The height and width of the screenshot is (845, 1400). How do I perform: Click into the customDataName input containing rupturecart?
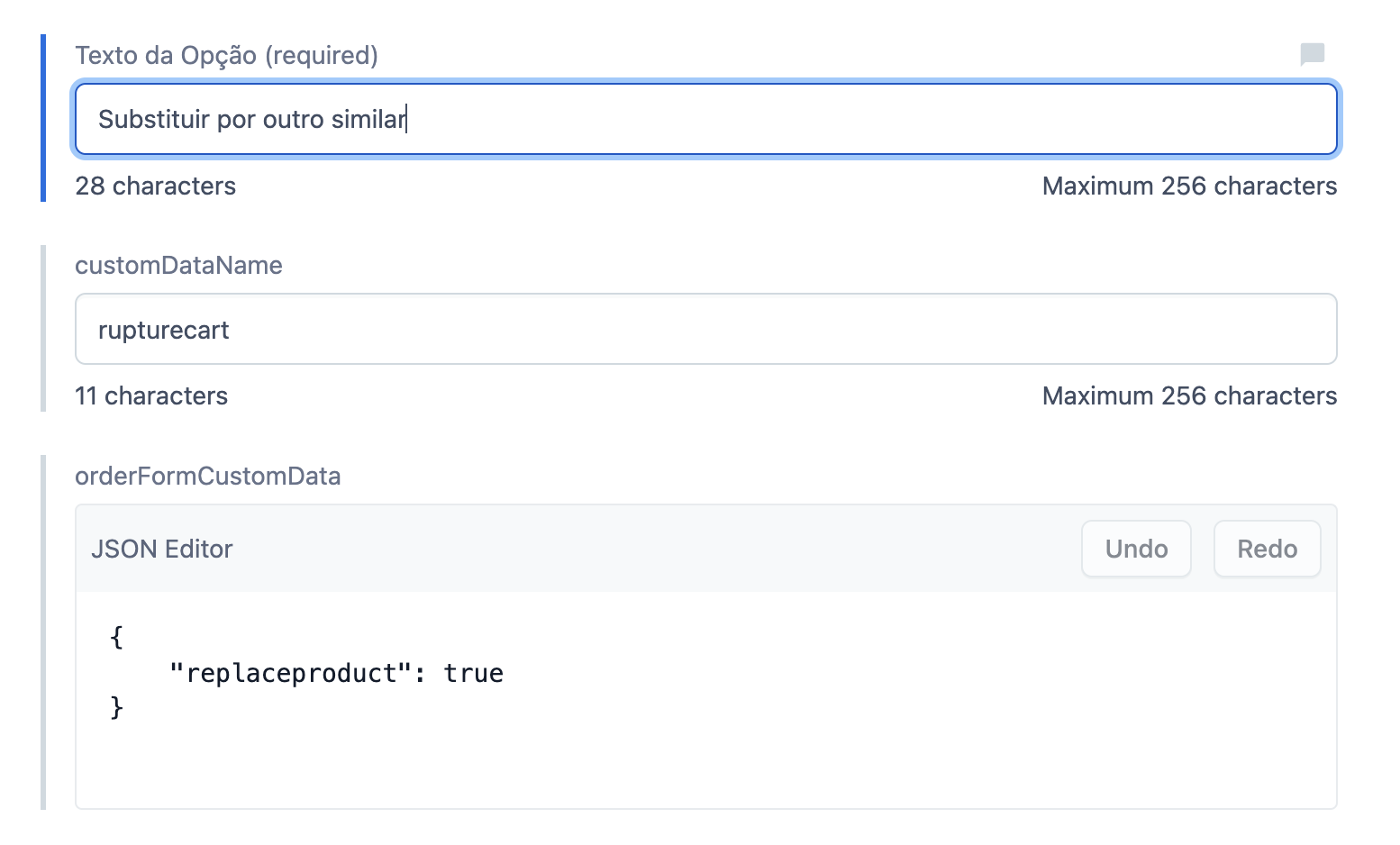[705, 330]
